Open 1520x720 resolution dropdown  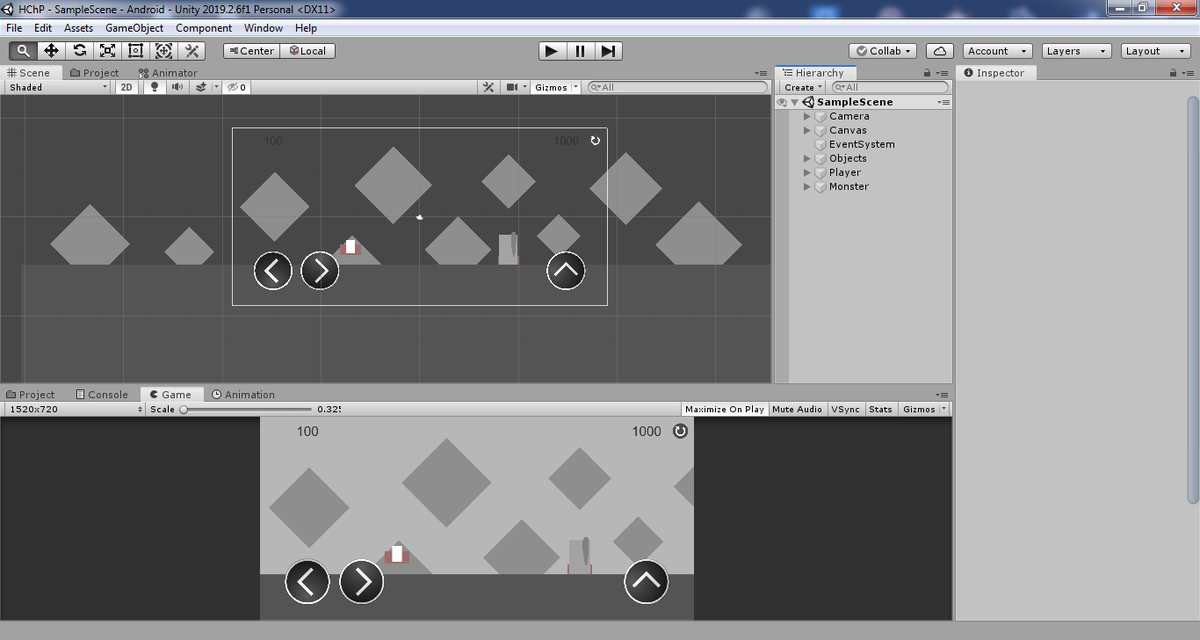[x=75, y=409]
